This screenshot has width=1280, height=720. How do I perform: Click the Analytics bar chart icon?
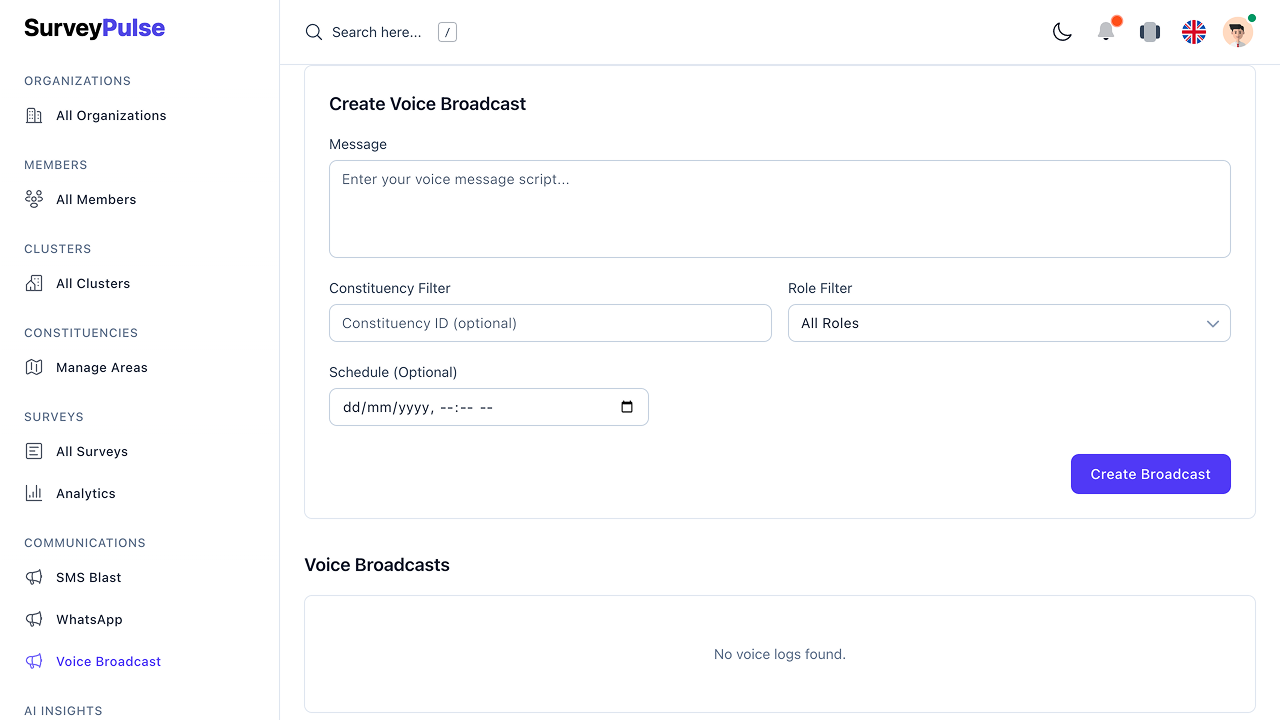[34, 494]
